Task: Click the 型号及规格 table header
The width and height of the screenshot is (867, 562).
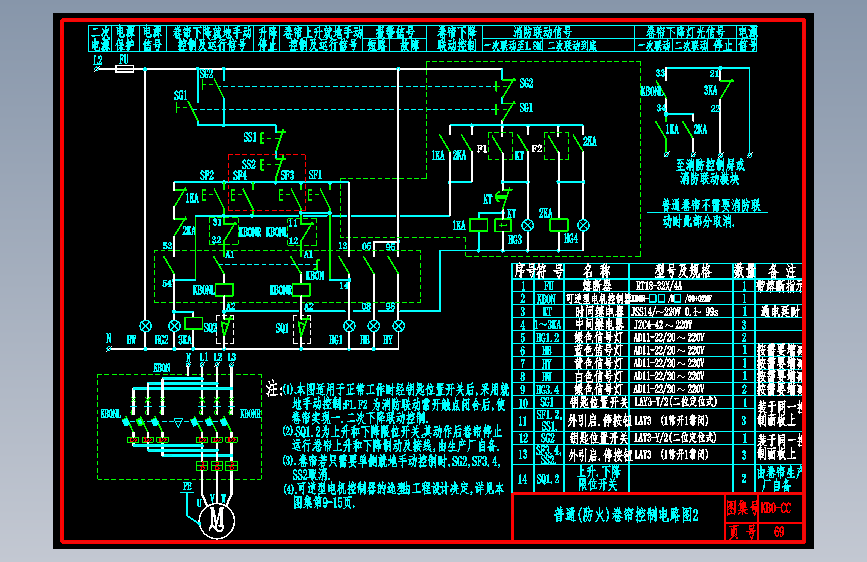Action: coord(681,271)
